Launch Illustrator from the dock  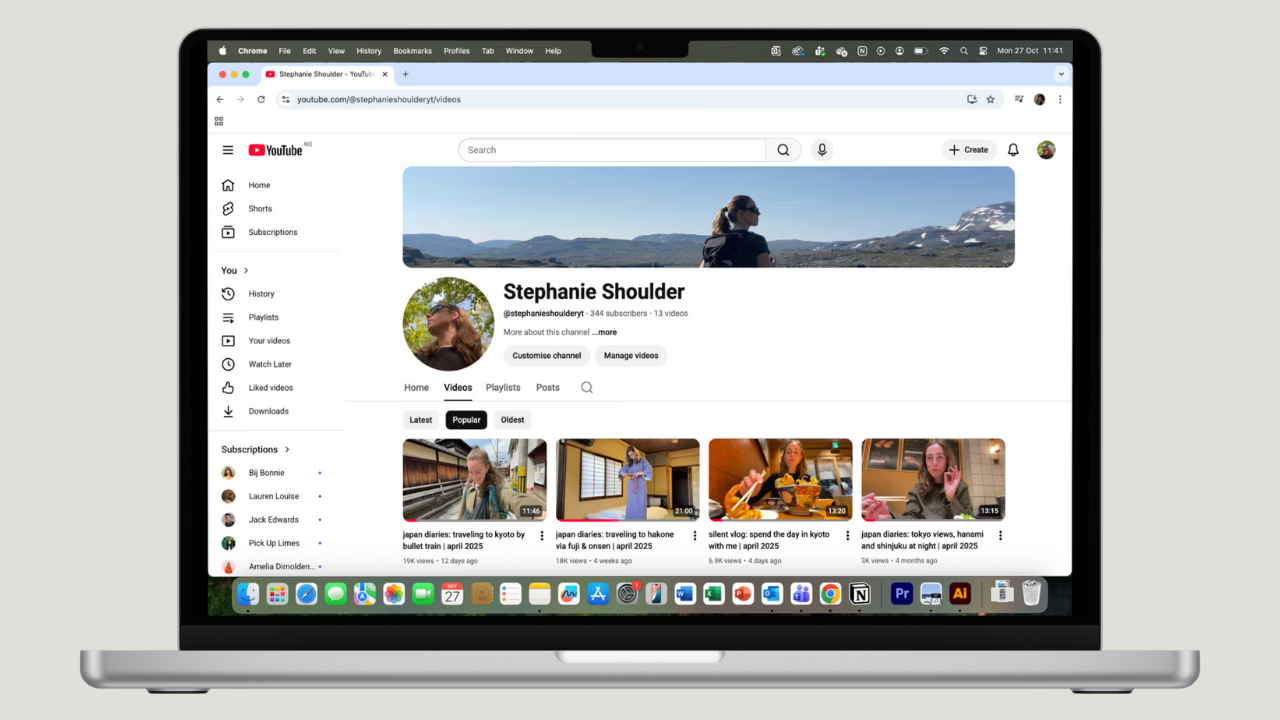(960, 594)
